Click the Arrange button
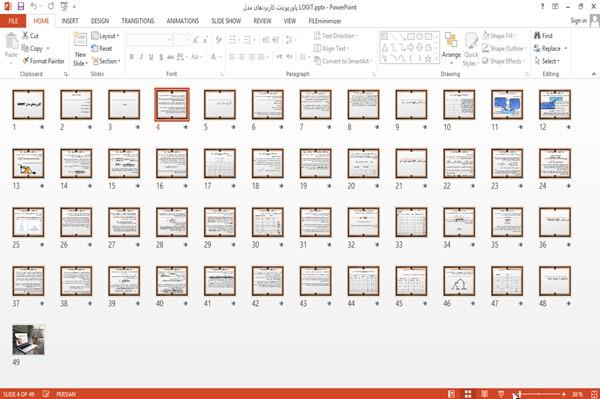Screen dimensions: 600x399 point(451,49)
